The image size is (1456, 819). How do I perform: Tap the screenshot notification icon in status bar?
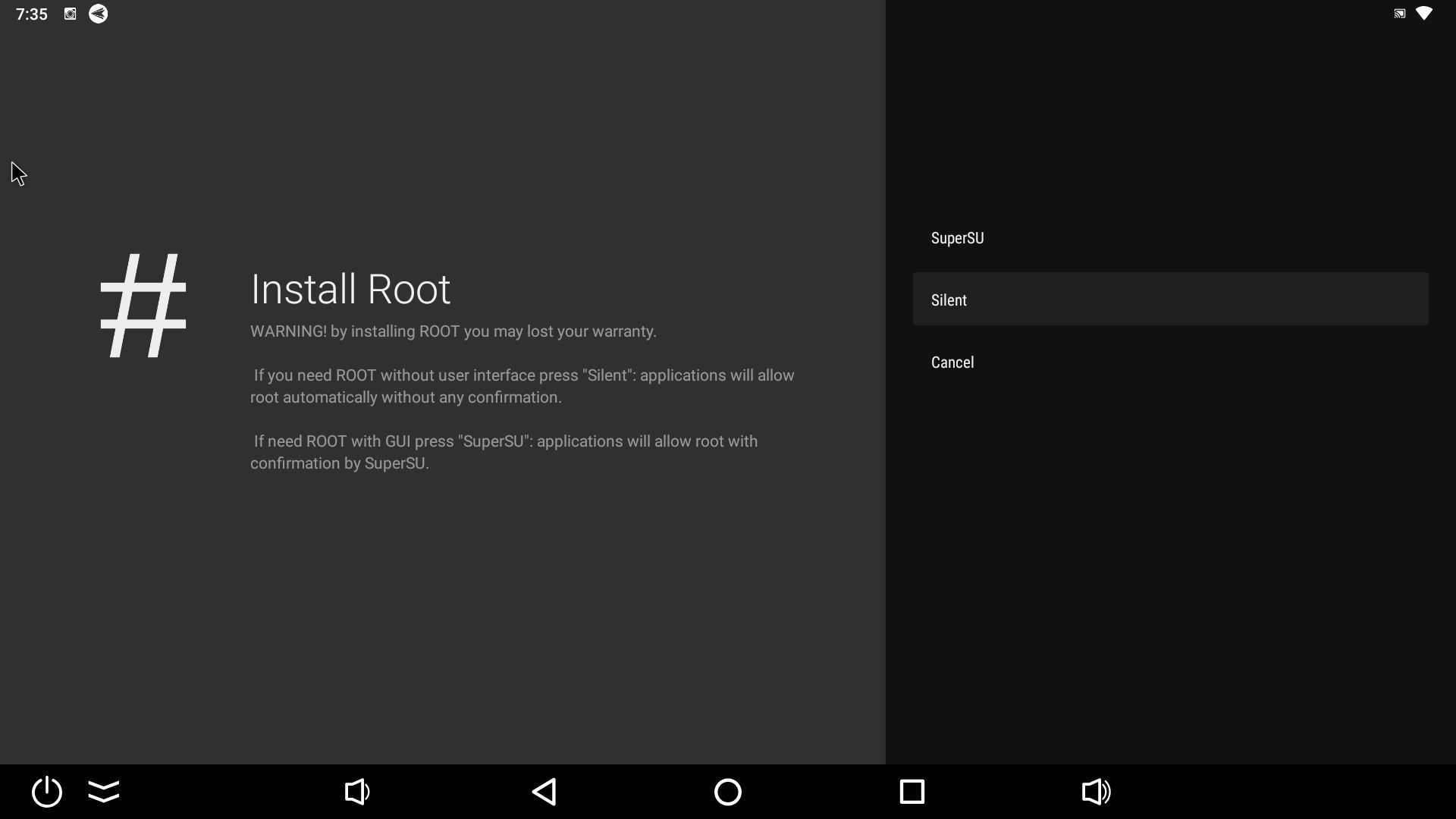pyautogui.click(x=70, y=14)
